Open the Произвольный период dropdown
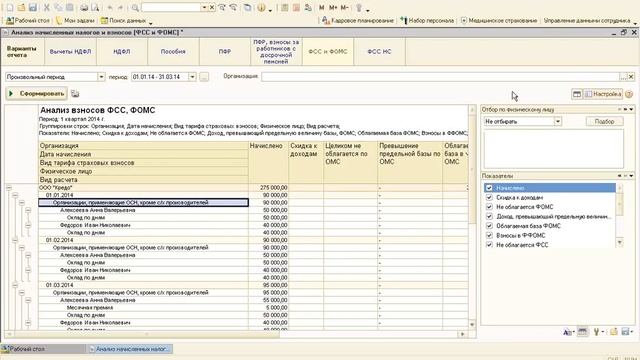This screenshot has width=640, height=360. click(x=101, y=77)
